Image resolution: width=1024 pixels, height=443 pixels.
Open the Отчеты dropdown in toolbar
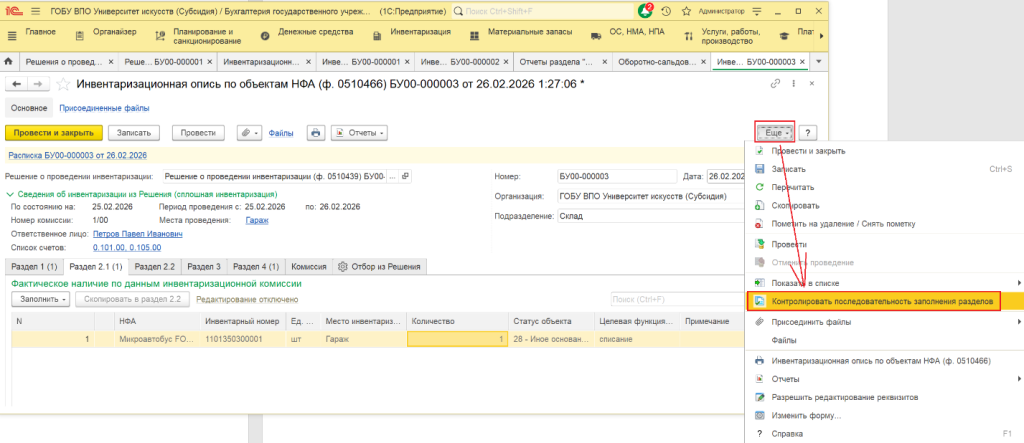[359, 132]
